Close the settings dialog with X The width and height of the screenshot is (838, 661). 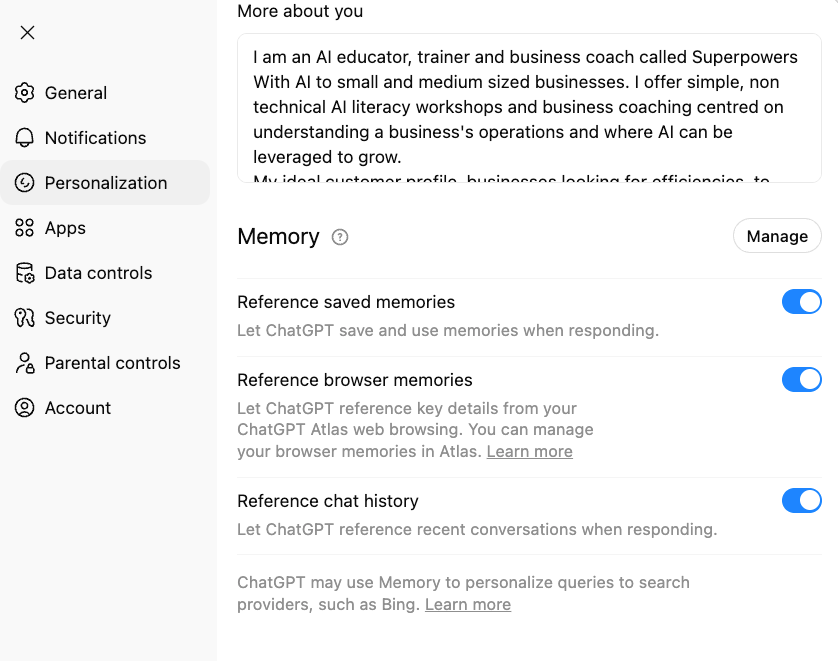point(28,33)
